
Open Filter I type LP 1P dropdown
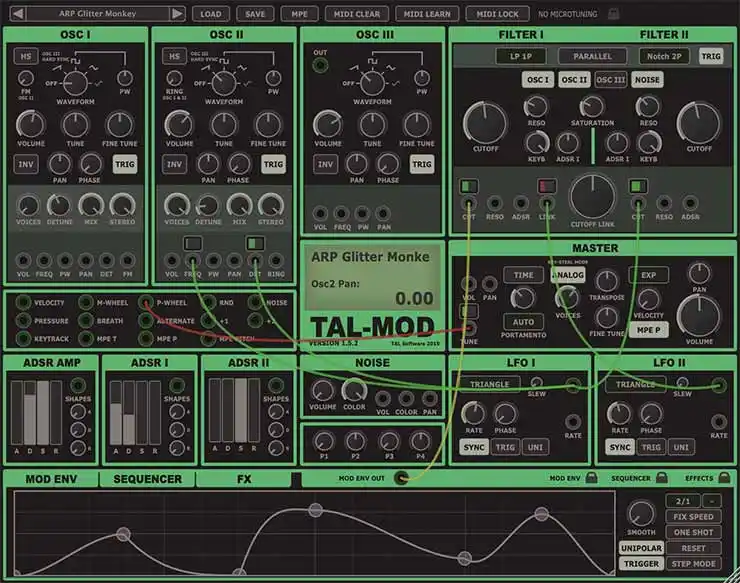point(521,56)
